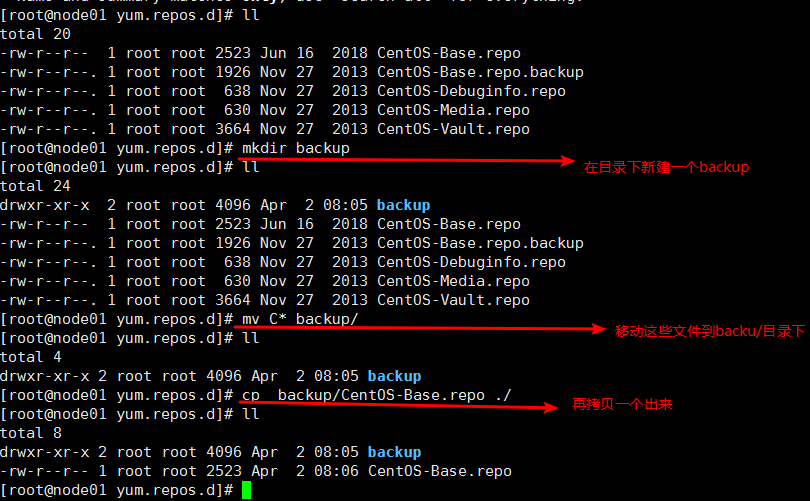Click the drwxr-xr-x permissions under total 24
Screen dimensions: 810x501
pos(44,205)
